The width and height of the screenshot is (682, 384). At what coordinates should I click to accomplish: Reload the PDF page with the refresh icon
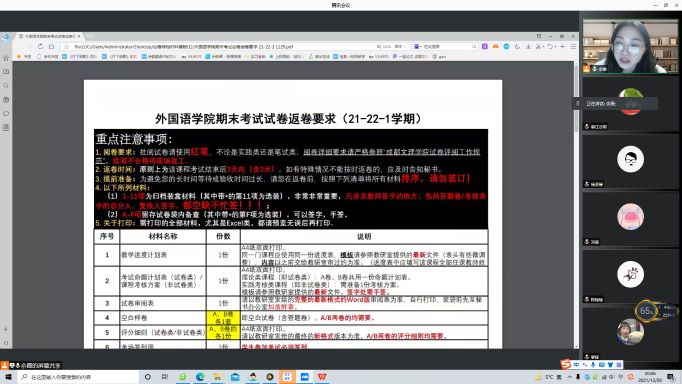pyautogui.click(x=40, y=47)
